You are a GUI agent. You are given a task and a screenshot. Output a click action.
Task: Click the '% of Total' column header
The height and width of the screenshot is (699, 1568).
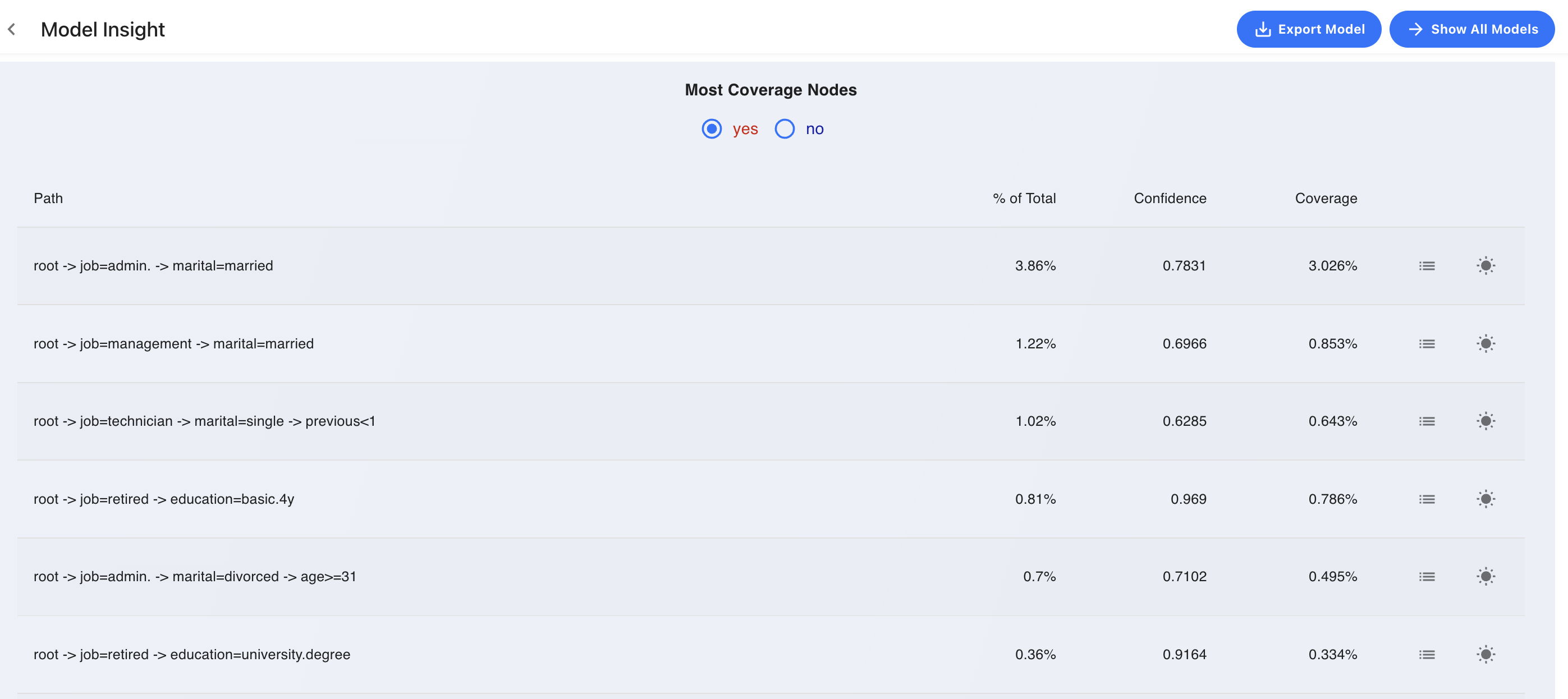coord(1024,199)
